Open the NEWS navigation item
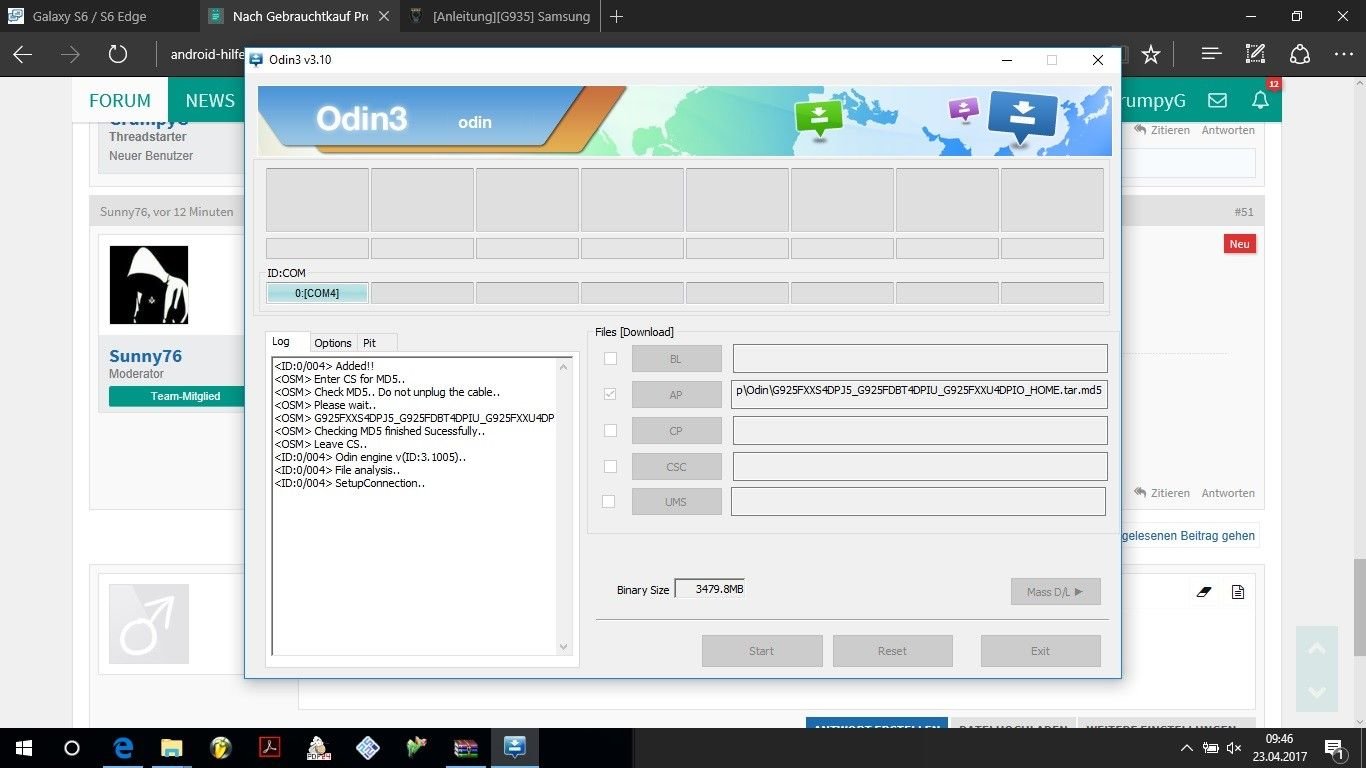The image size is (1366, 768). click(x=210, y=100)
